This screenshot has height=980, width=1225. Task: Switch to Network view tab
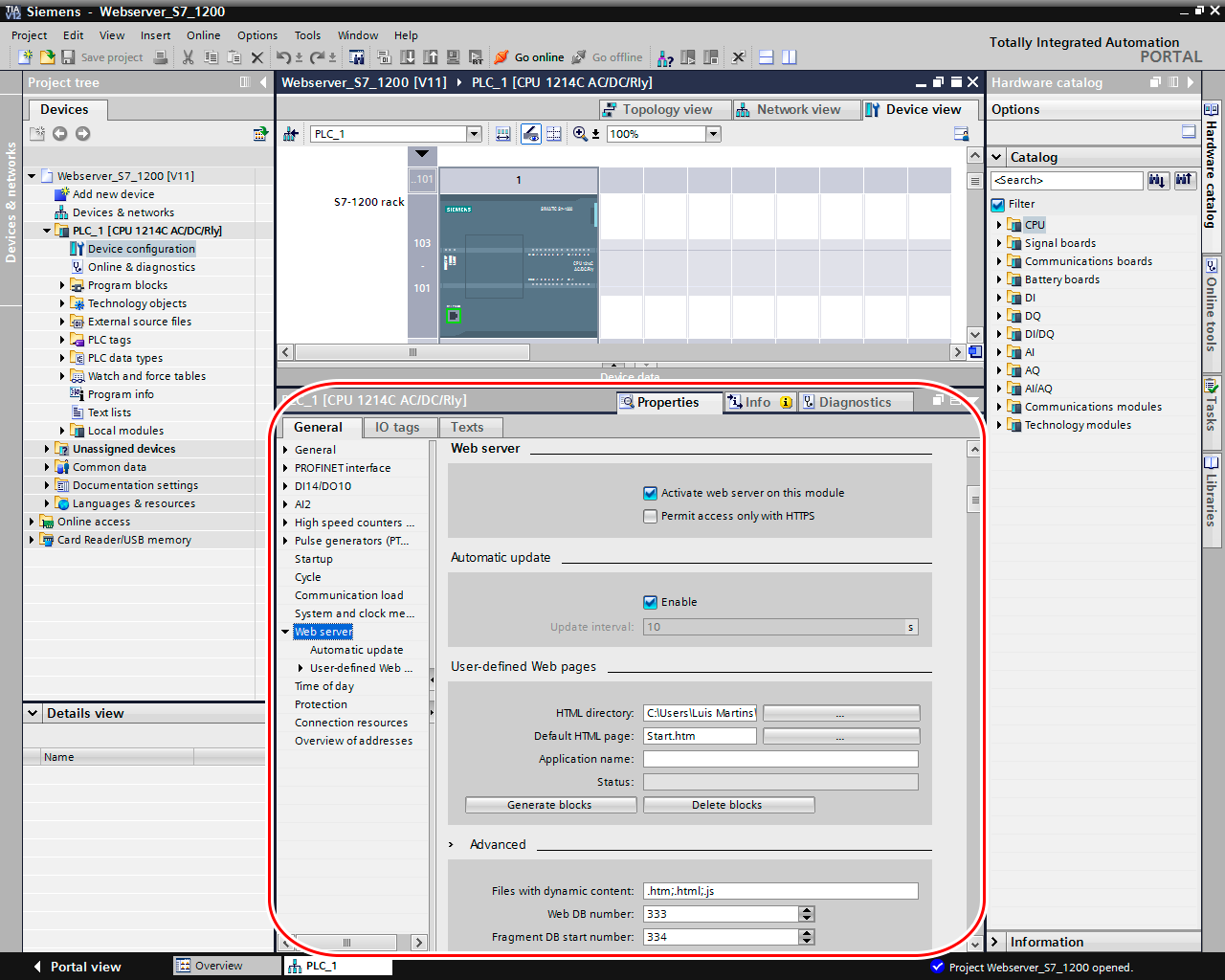796,110
